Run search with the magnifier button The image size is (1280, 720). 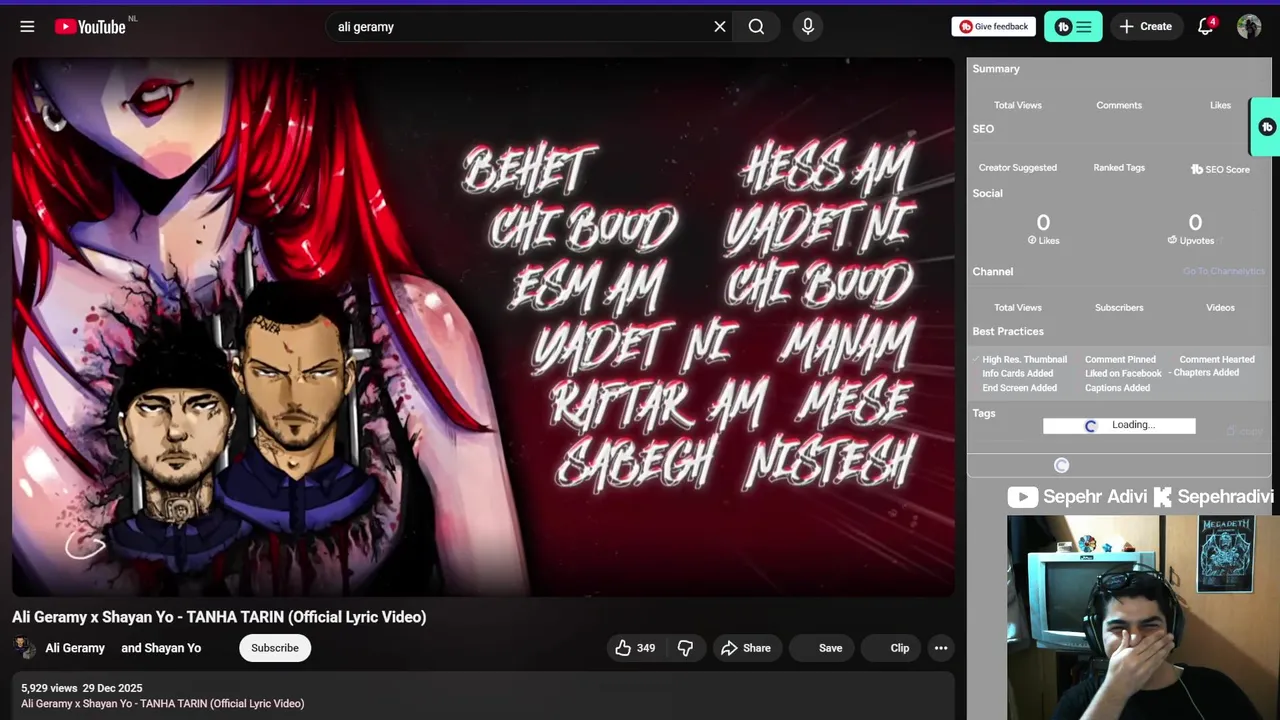coord(756,27)
